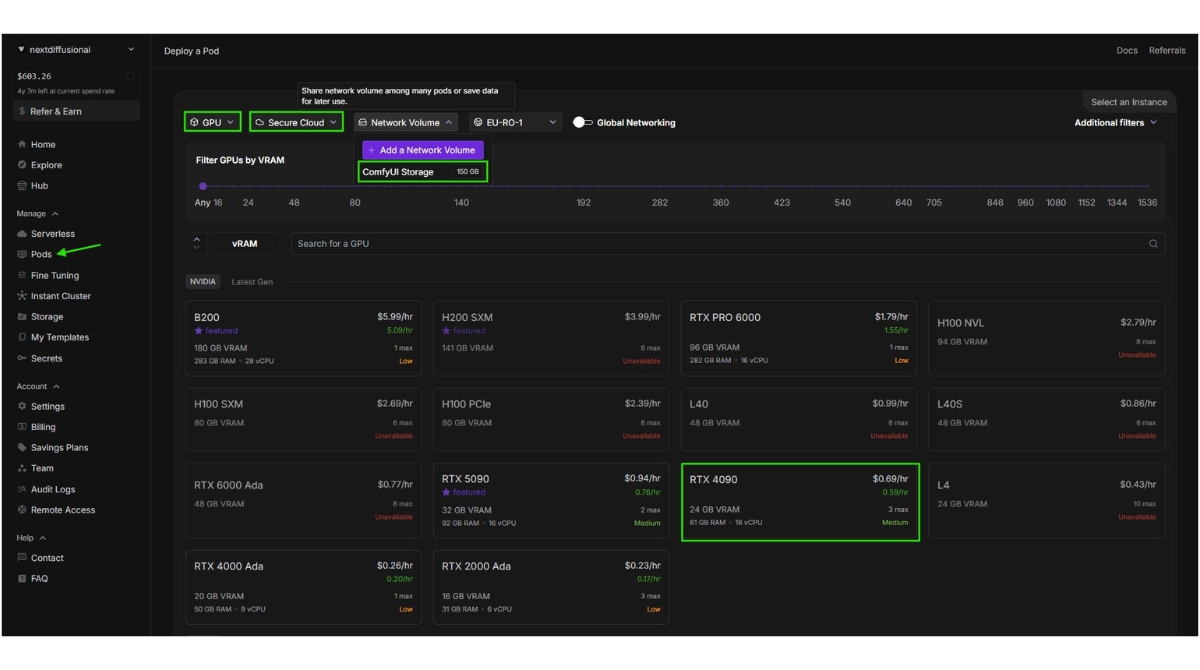Toggle the Global Networking switch
The width and height of the screenshot is (1200, 670).
pos(583,122)
